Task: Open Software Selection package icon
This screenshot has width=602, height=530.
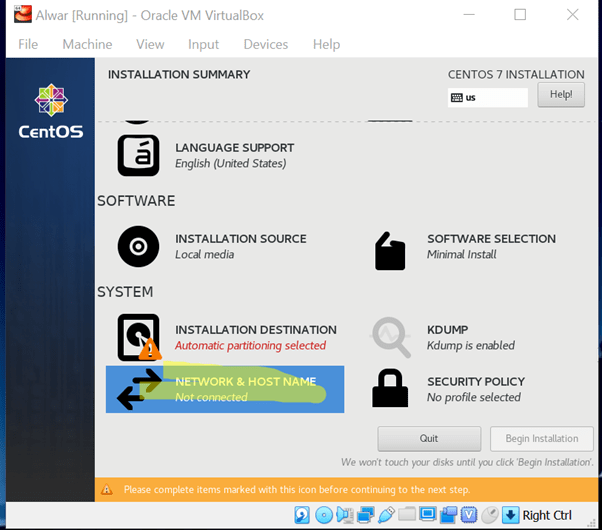Action: click(x=390, y=250)
